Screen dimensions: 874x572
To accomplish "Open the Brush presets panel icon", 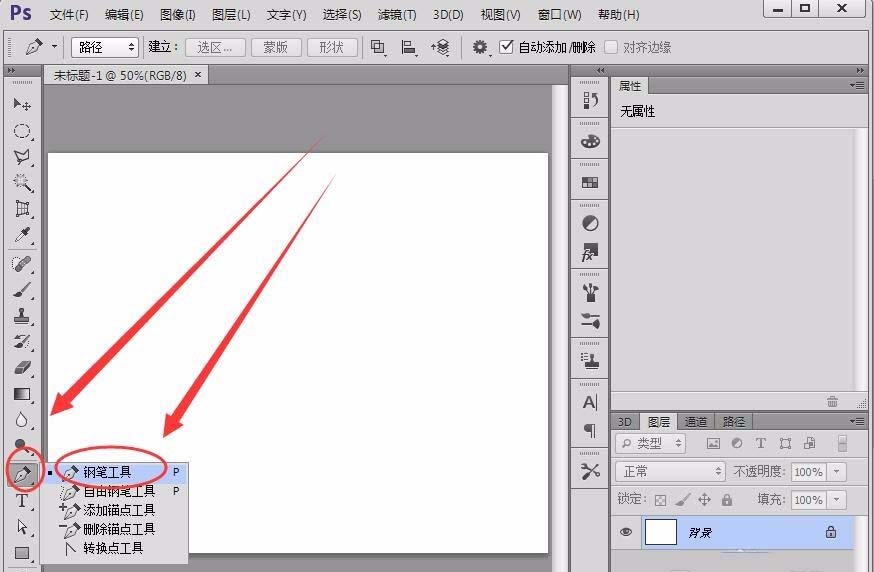I will coord(590,292).
